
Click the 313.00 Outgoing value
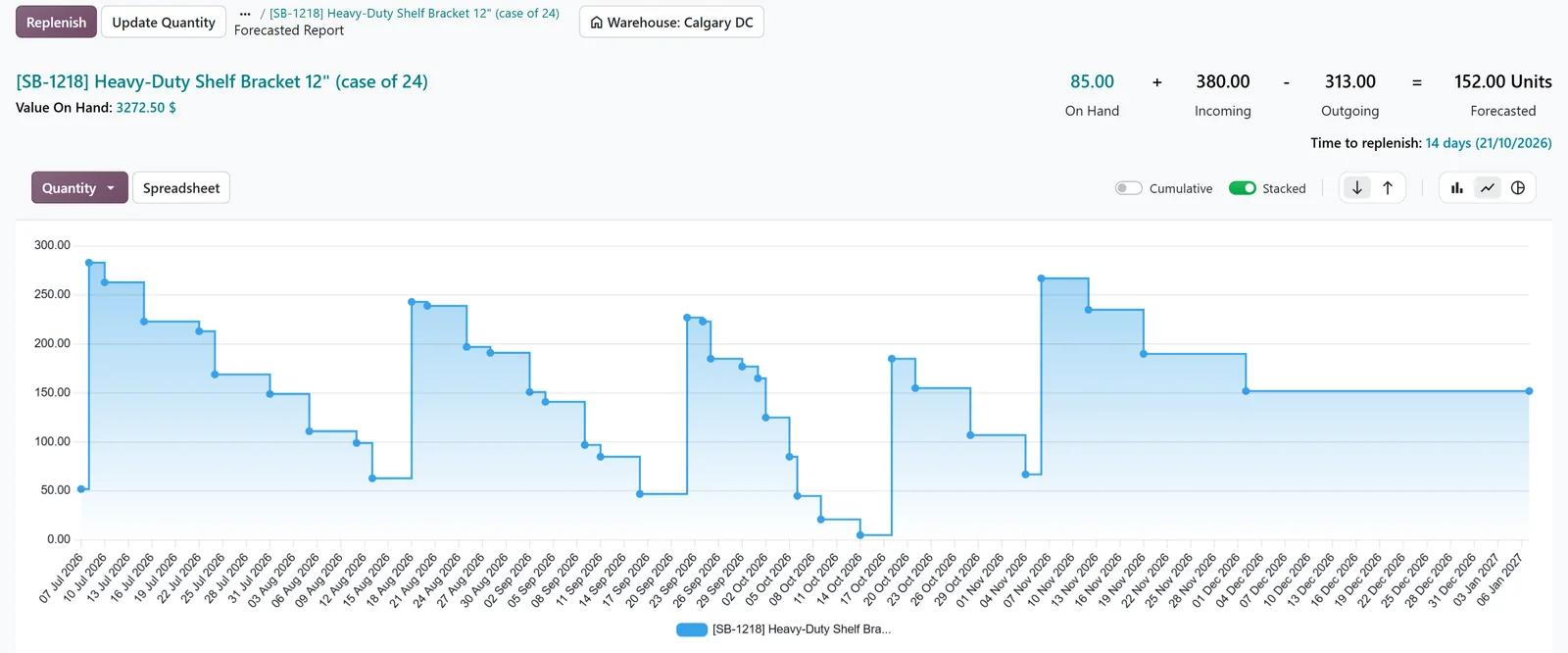point(1350,82)
